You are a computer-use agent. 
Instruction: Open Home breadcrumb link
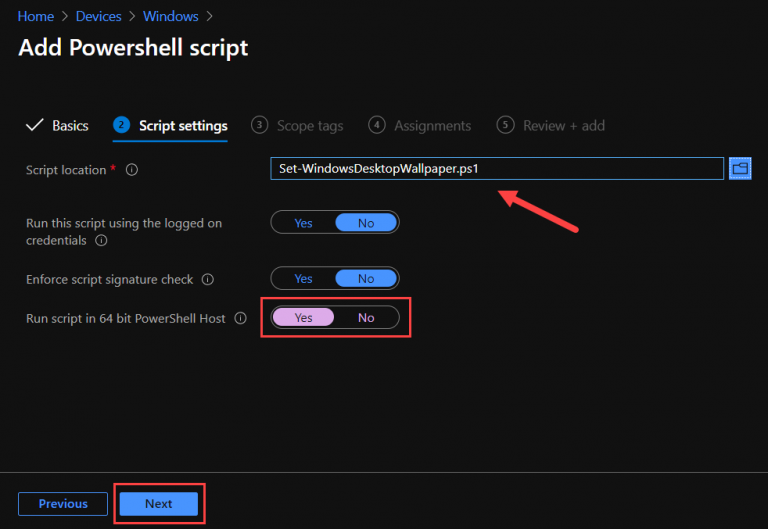[x=36, y=17]
